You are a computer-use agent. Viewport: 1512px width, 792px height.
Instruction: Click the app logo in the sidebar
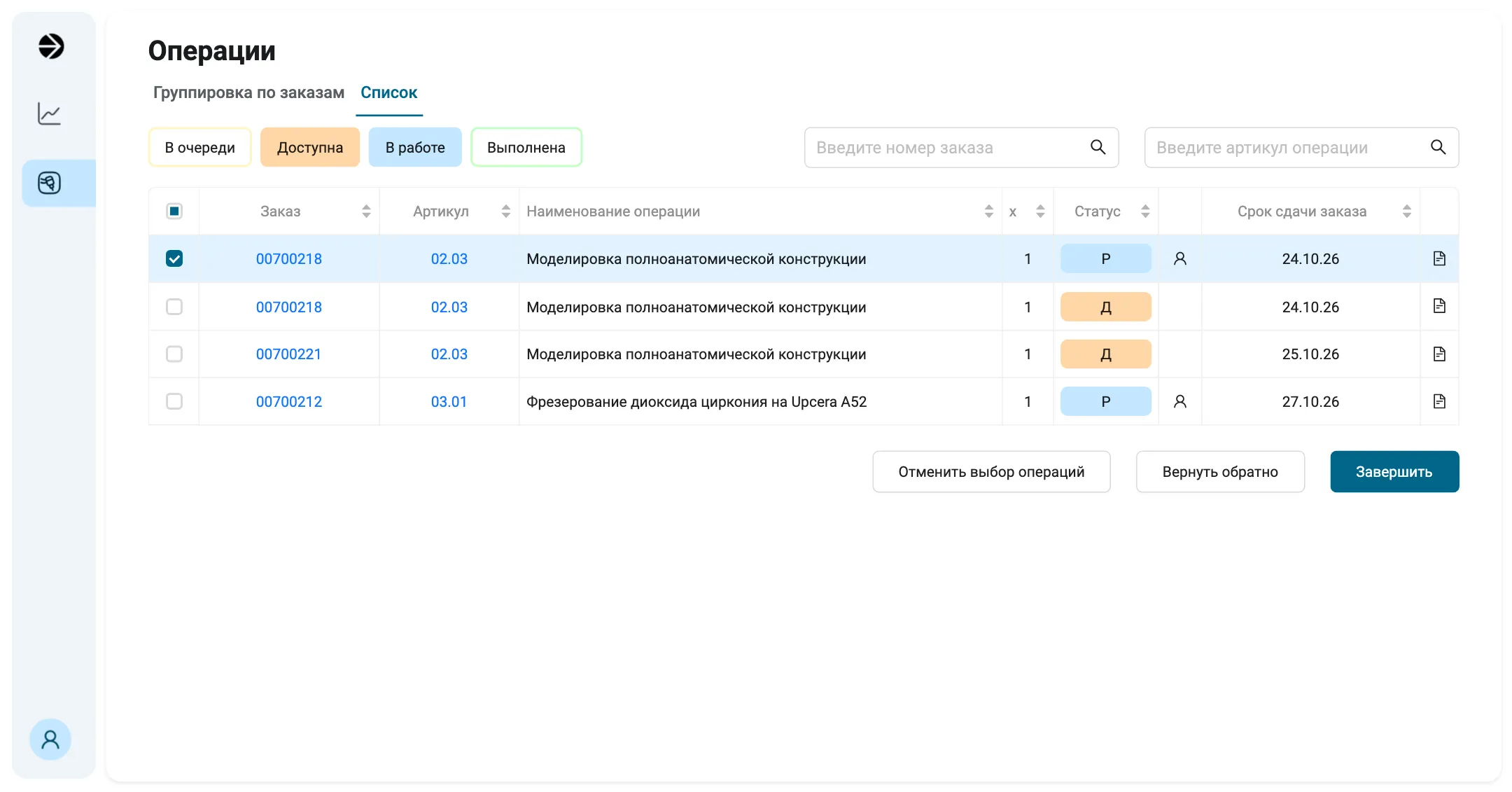50,47
